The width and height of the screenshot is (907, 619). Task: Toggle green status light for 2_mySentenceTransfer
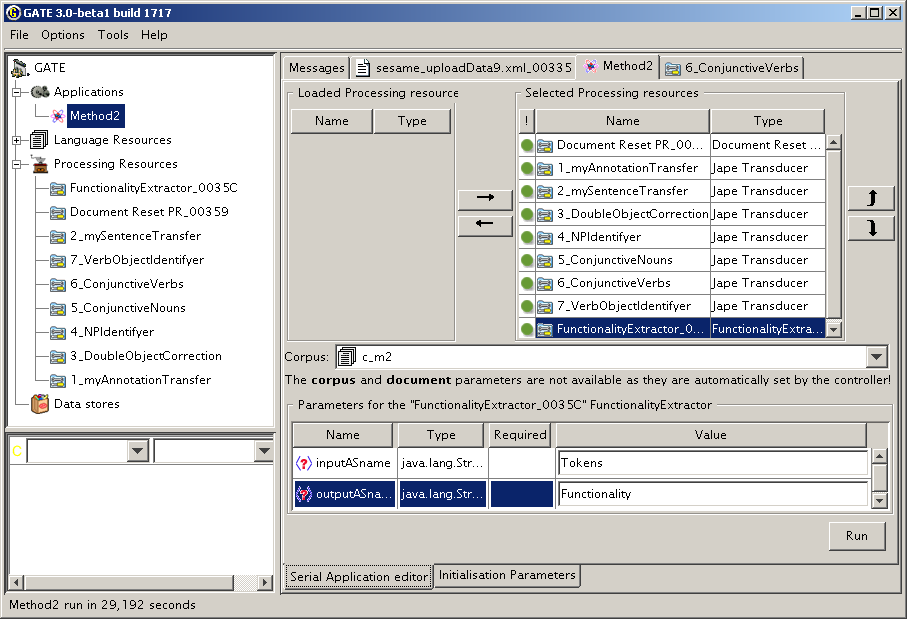click(526, 191)
